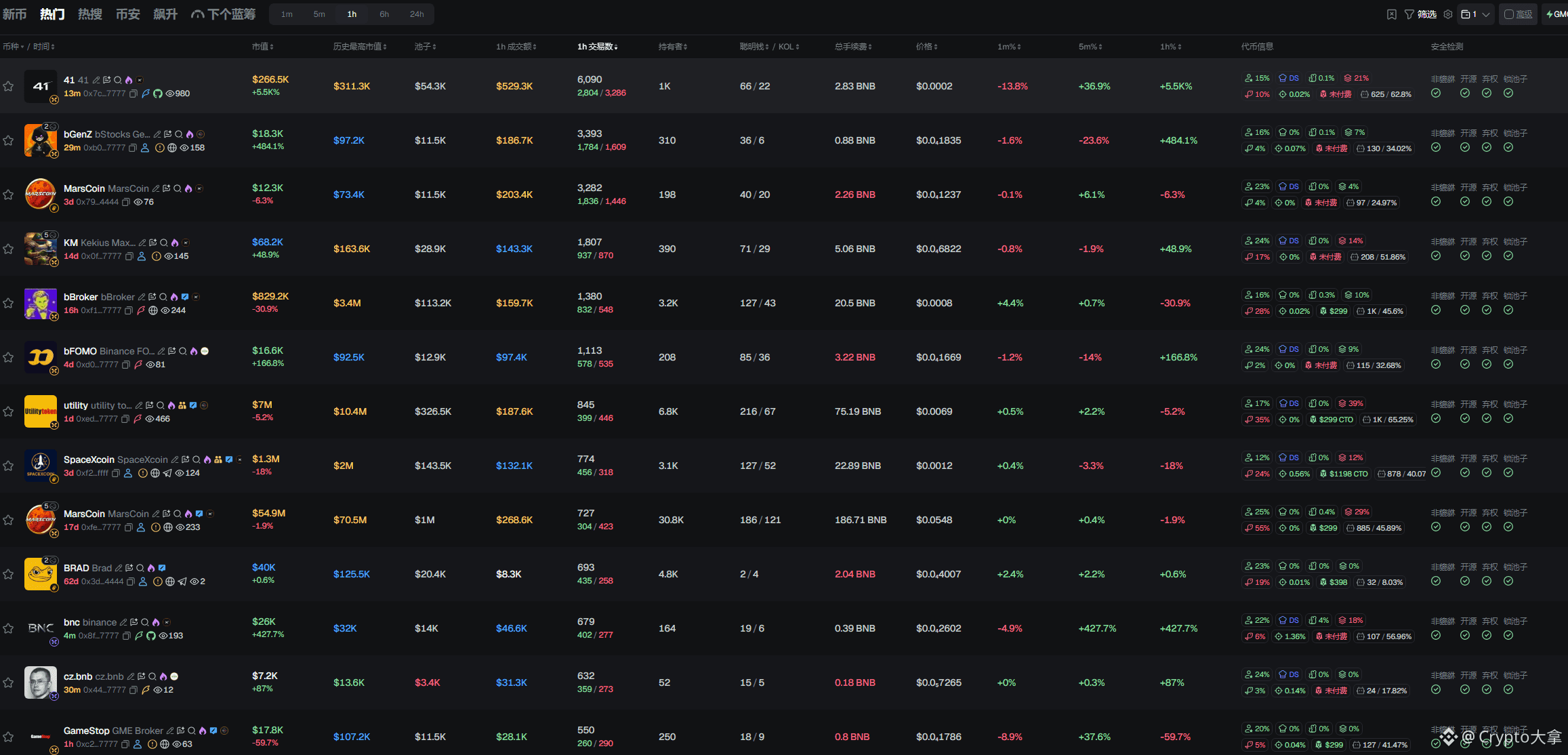Sort by 池子 column header
1568x755 pixels.
pyautogui.click(x=426, y=47)
